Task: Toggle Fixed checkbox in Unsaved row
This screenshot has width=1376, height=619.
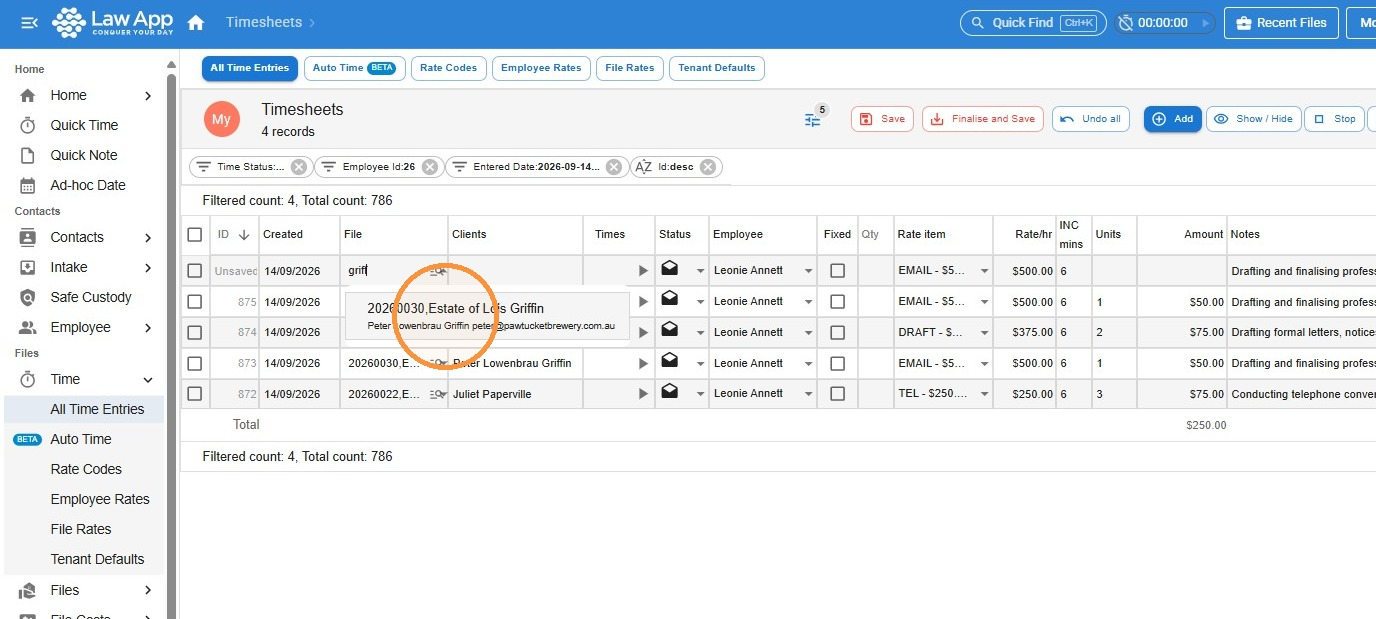Action: (x=837, y=271)
